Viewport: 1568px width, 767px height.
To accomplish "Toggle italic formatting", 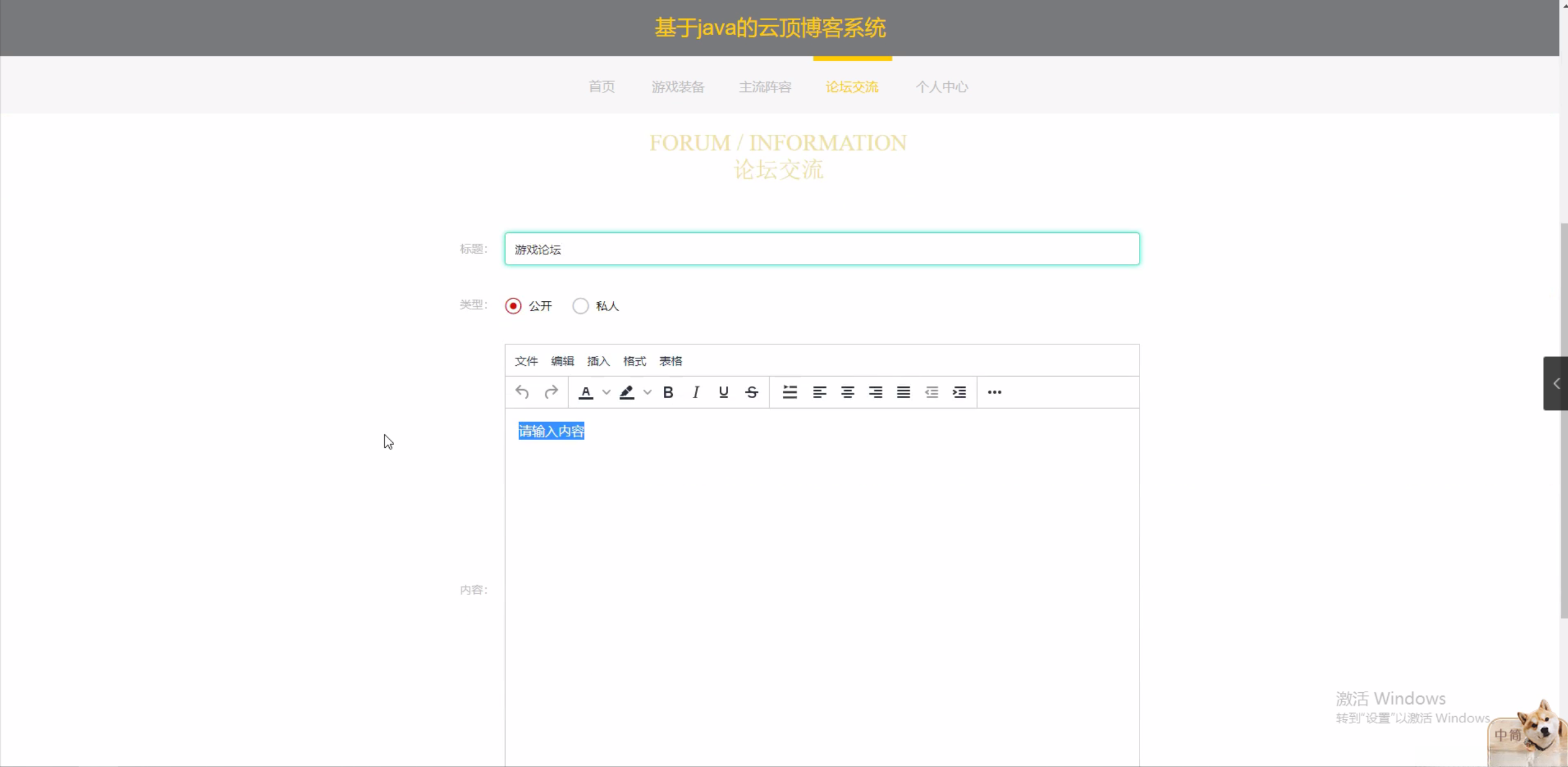I will coord(696,392).
